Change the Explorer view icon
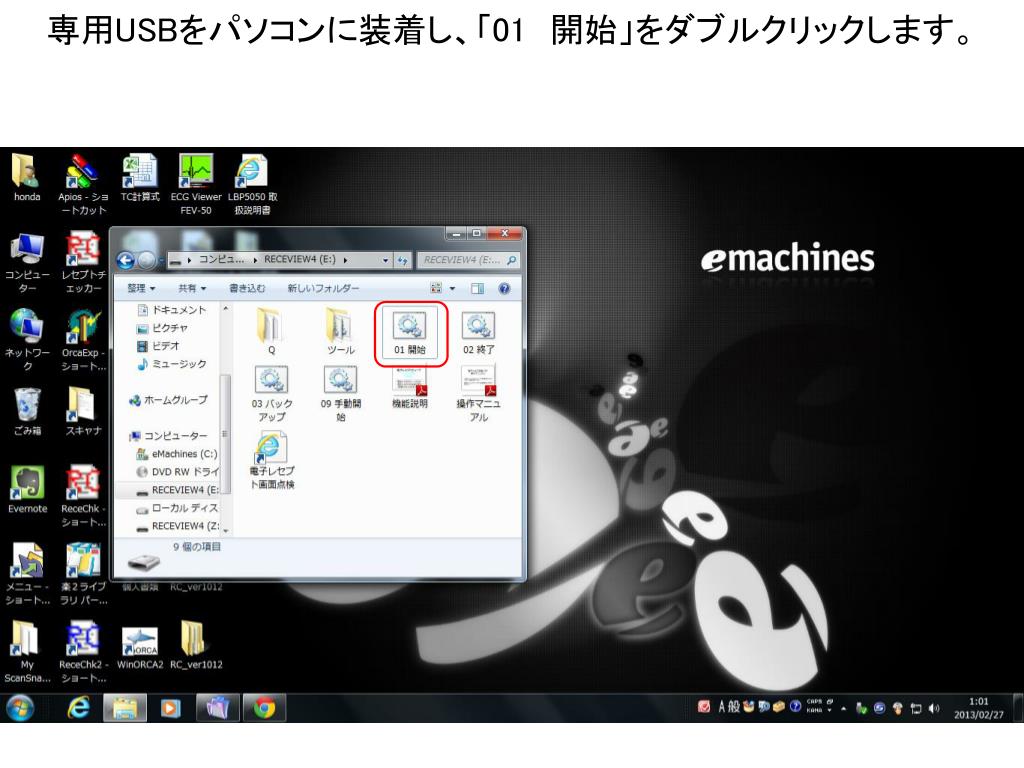Viewport: 1024px width, 768px height. click(436, 288)
